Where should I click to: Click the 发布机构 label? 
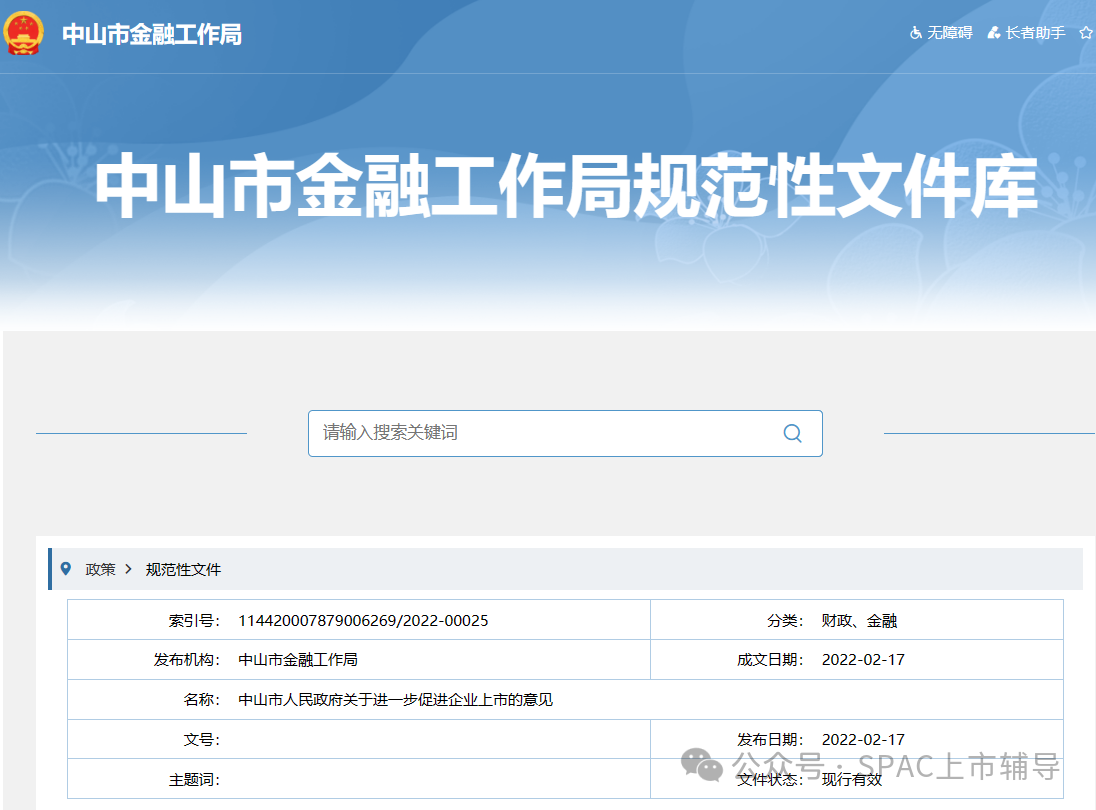point(187,660)
